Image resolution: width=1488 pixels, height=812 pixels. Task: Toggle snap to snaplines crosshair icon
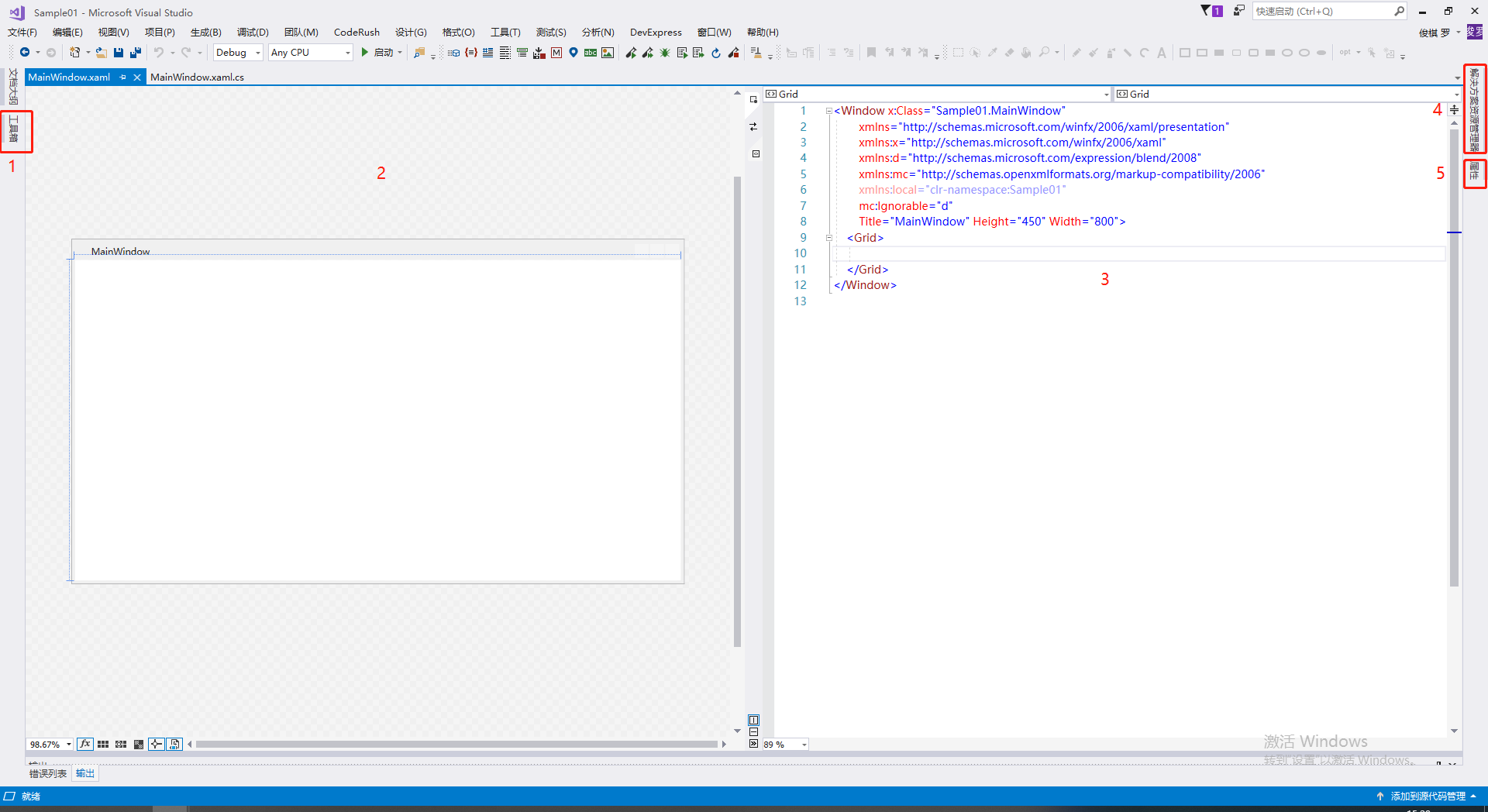pos(157,744)
